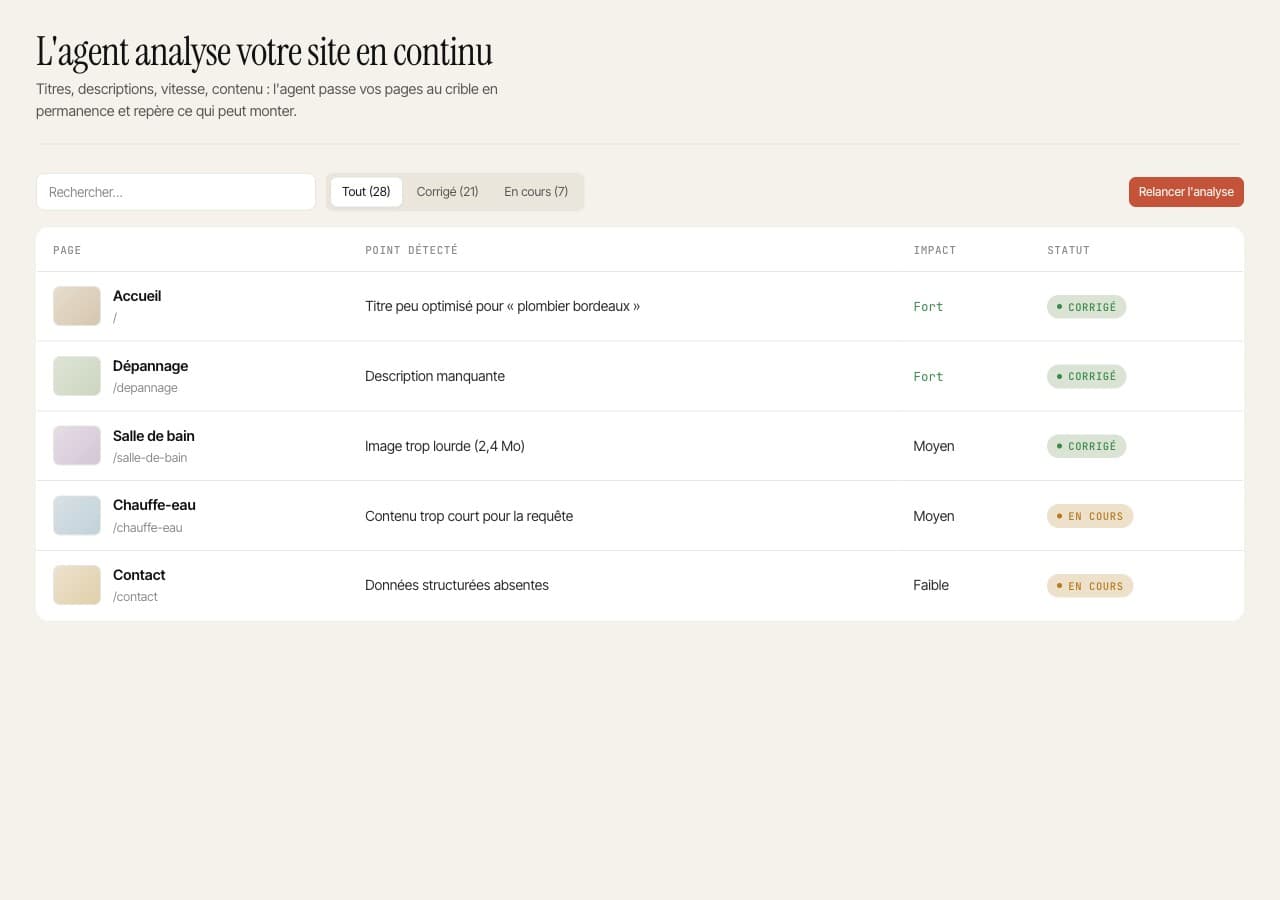Open the Accueil page thumbnail
The image size is (1280, 900).
point(77,306)
